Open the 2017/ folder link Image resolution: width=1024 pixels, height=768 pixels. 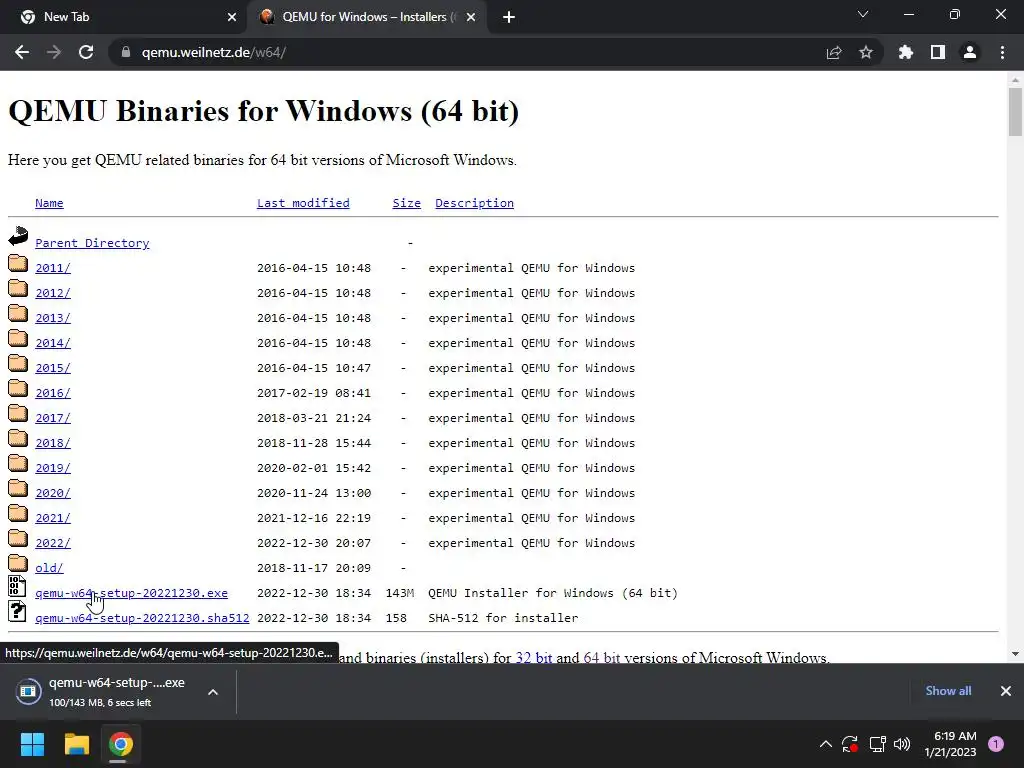53,418
